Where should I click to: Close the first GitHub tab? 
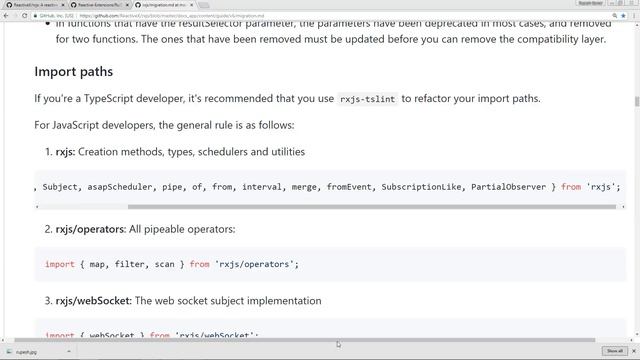[63, 5]
